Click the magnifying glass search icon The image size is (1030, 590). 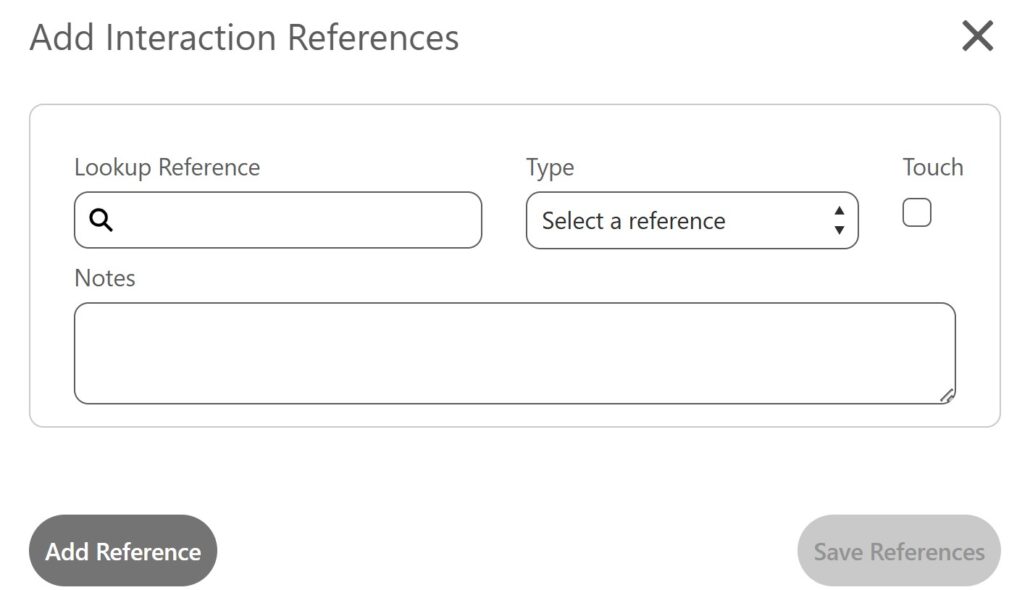pyautogui.click(x=101, y=219)
